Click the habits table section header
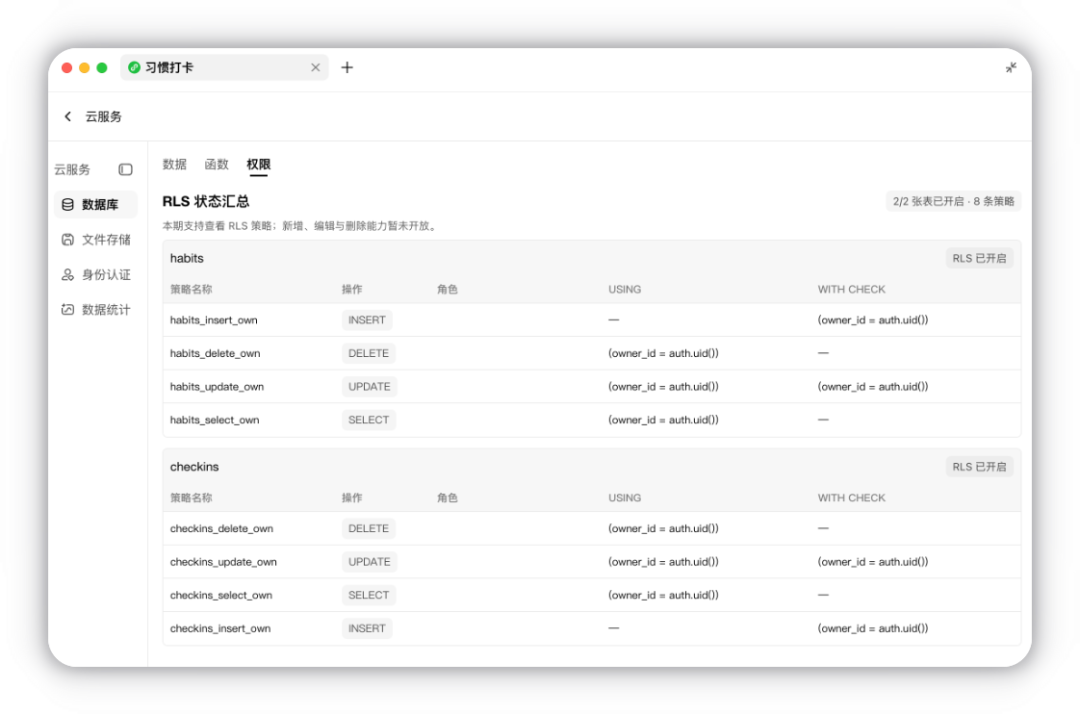 click(x=592, y=258)
